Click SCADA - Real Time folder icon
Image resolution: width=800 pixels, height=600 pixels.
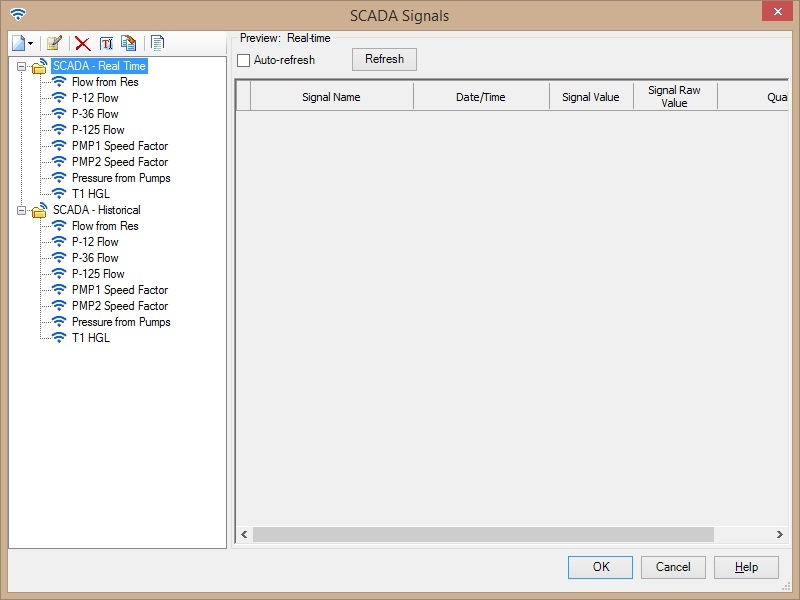(x=39, y=66)
